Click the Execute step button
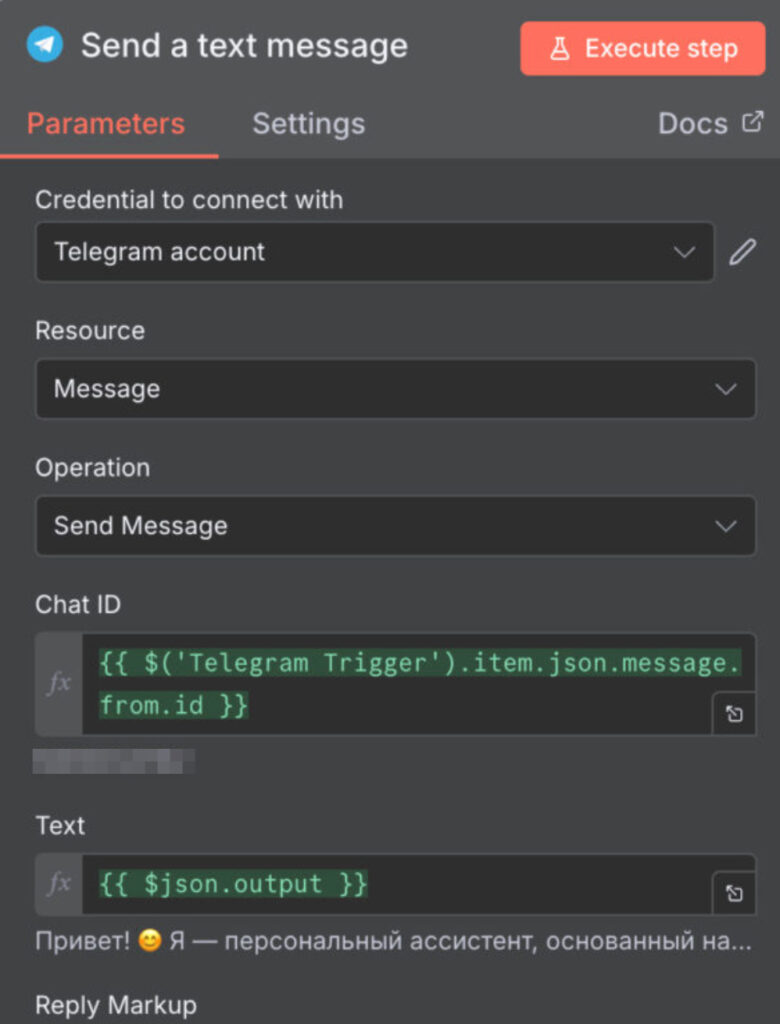This screenshot has height=1024, width=780. 643,48
